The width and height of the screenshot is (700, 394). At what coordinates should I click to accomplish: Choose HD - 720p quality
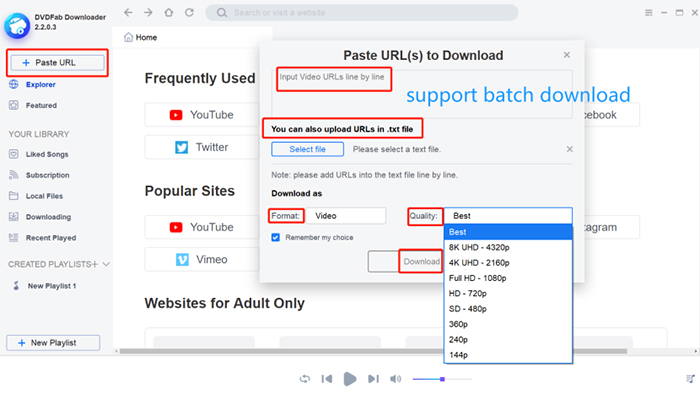click(508, 294)
